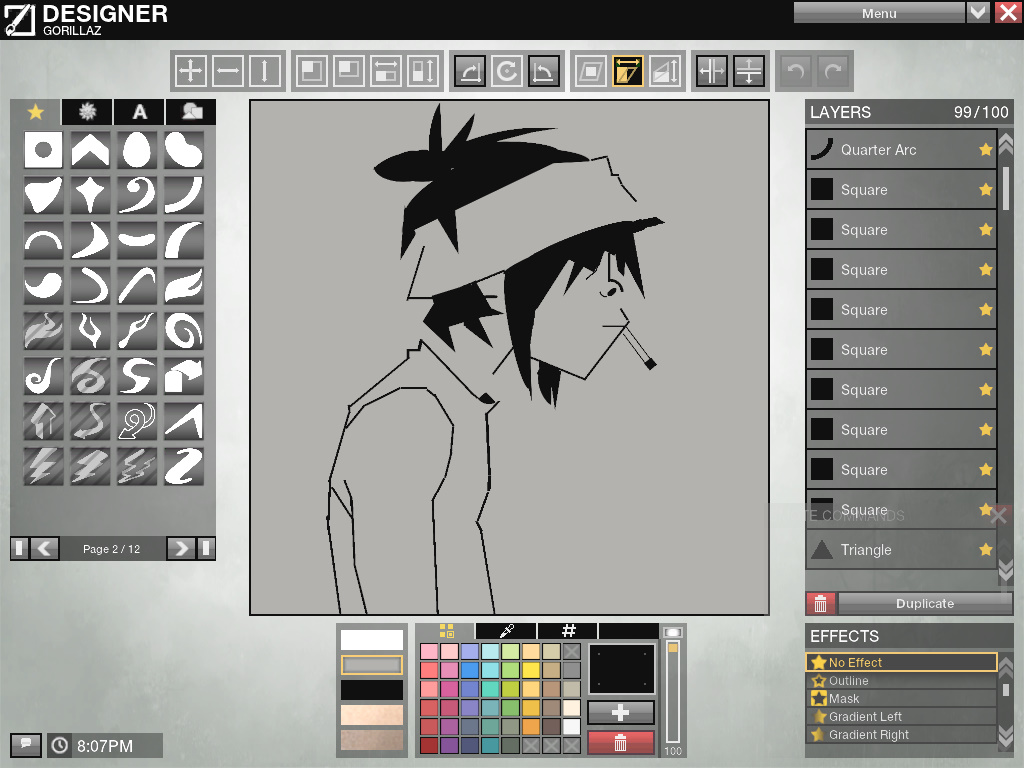Click the Duplicate layer button
This screenshot has width=1024, height=768.
tap(924, 603)
